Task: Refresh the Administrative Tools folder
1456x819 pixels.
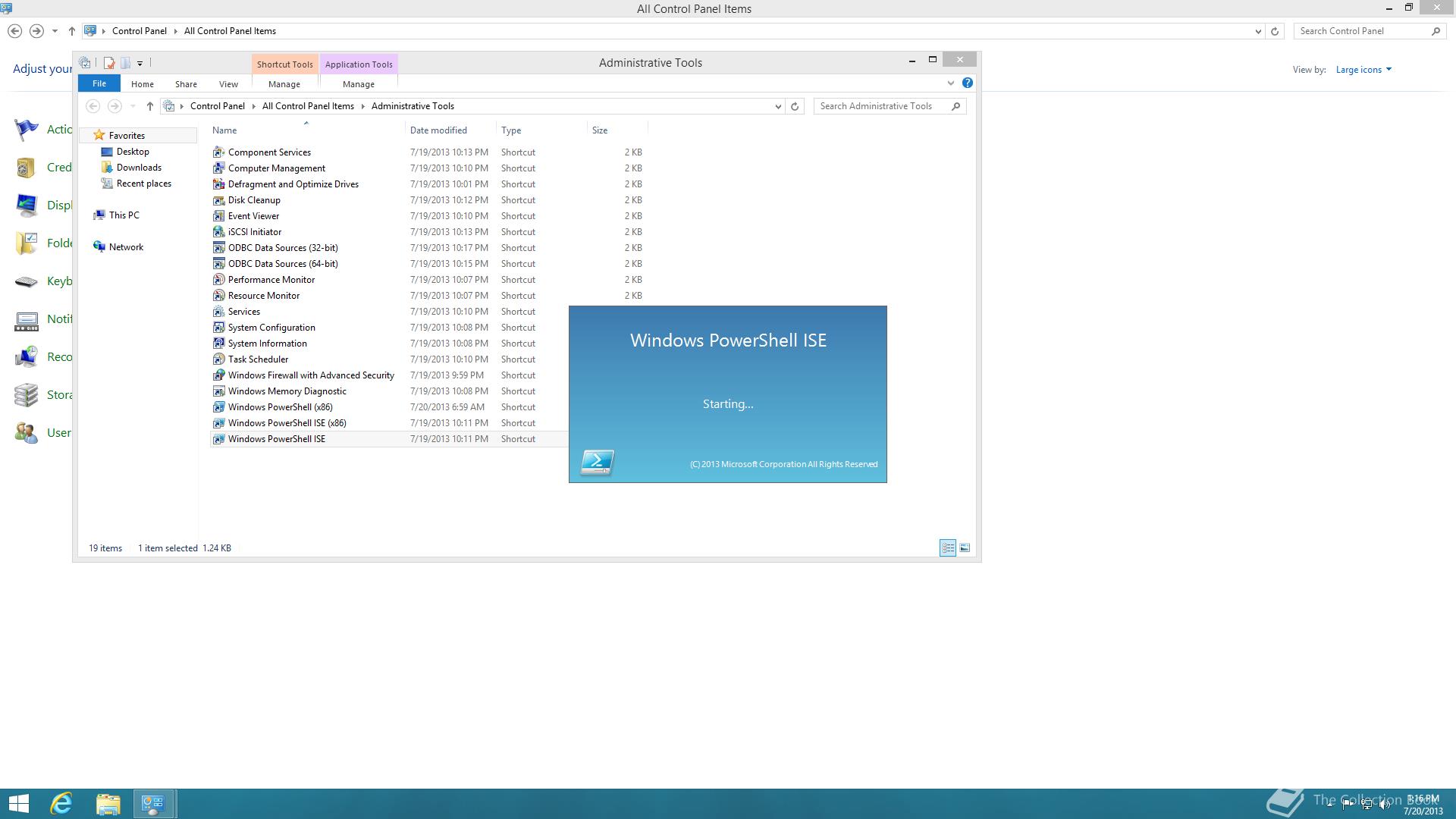Action: (x=795, y=107)
